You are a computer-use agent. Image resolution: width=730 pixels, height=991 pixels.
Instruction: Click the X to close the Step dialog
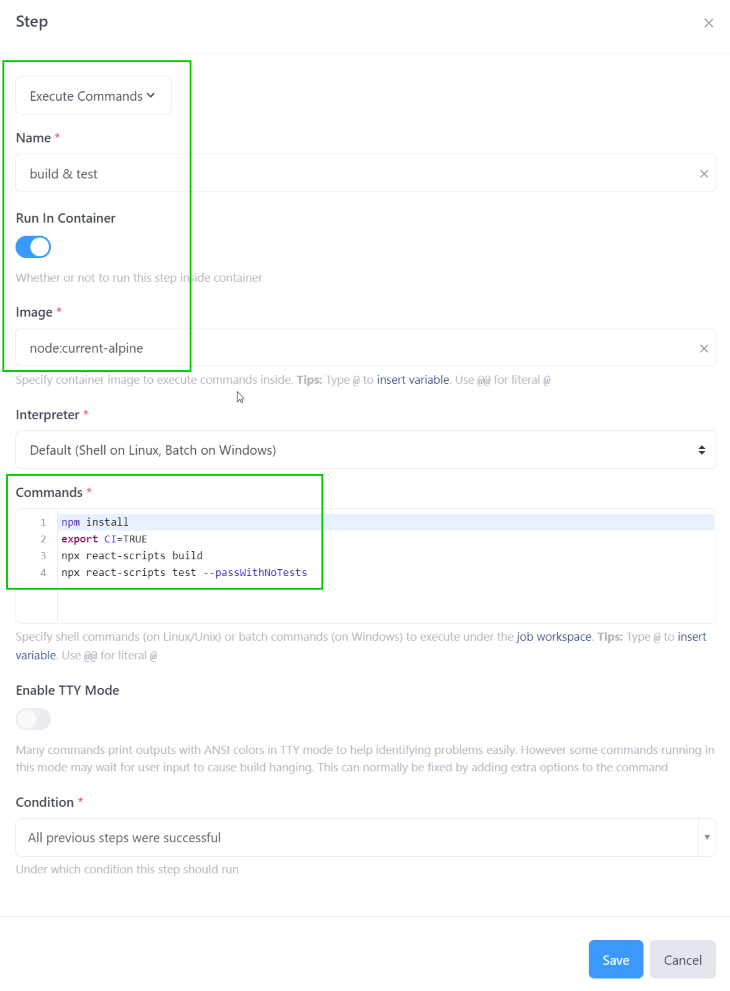click(709, 22)
